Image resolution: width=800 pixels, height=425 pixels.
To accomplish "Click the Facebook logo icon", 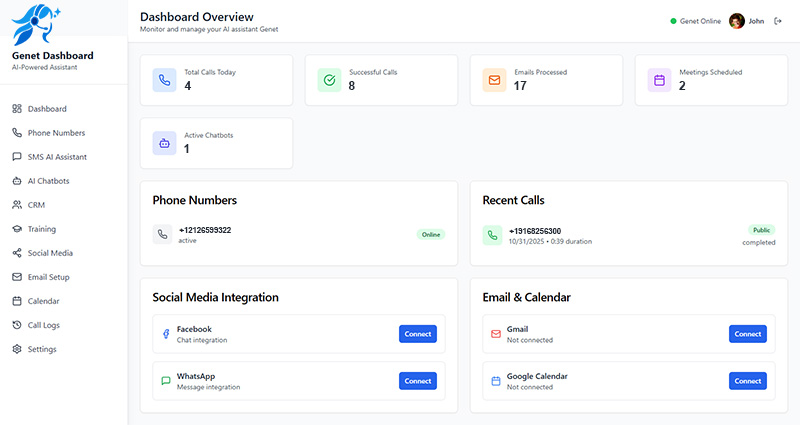I will click(166, 334).
